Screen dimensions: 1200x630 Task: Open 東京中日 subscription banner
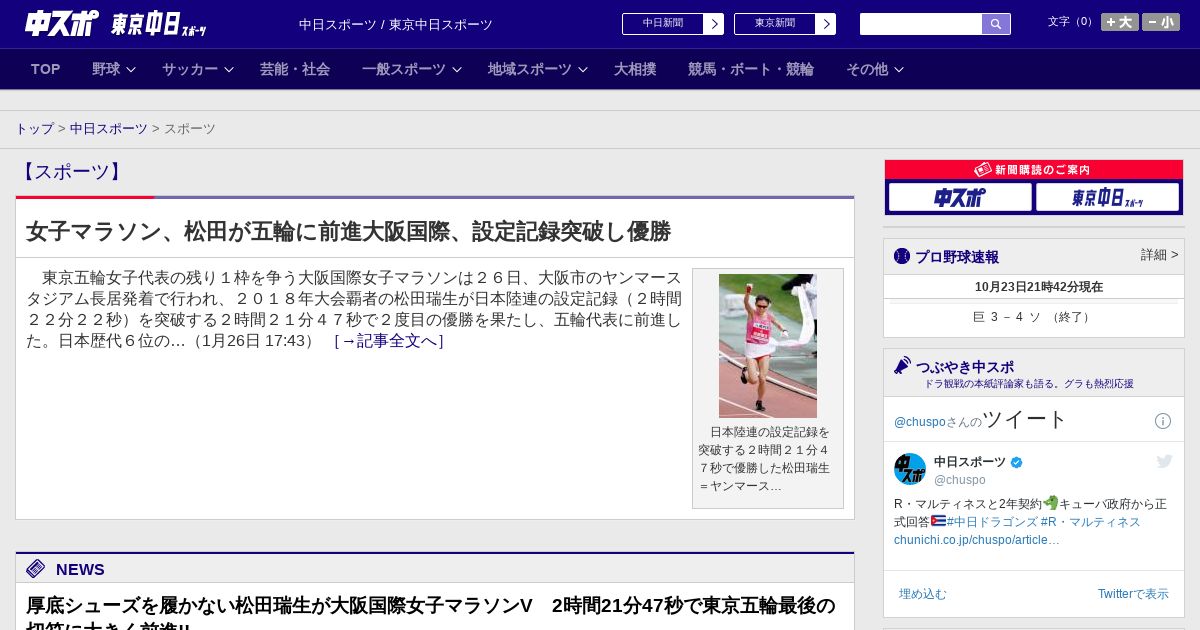click(1107, 198)
